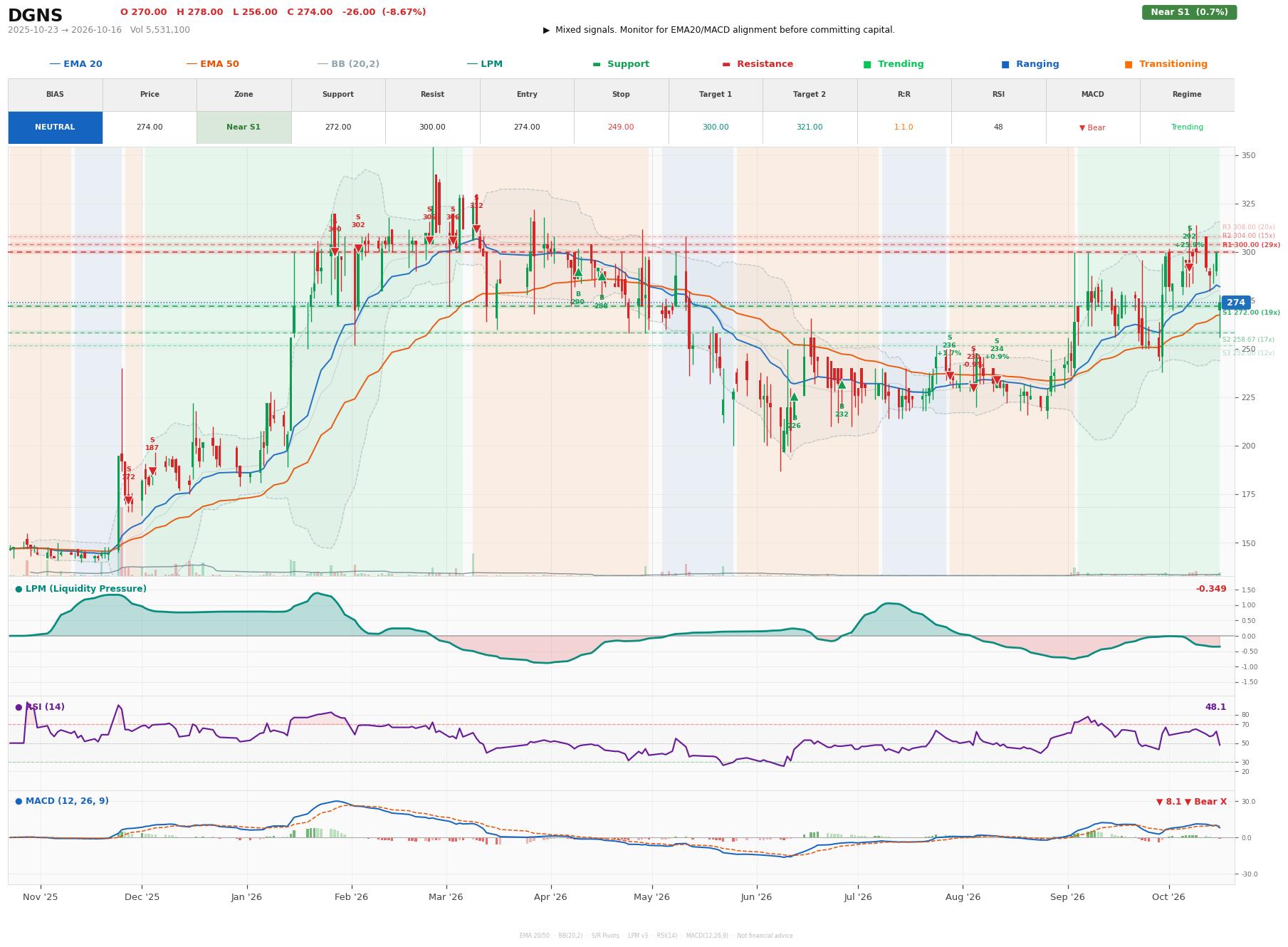Click the arrow icon before the Mixed signals note

pos(546,30)
